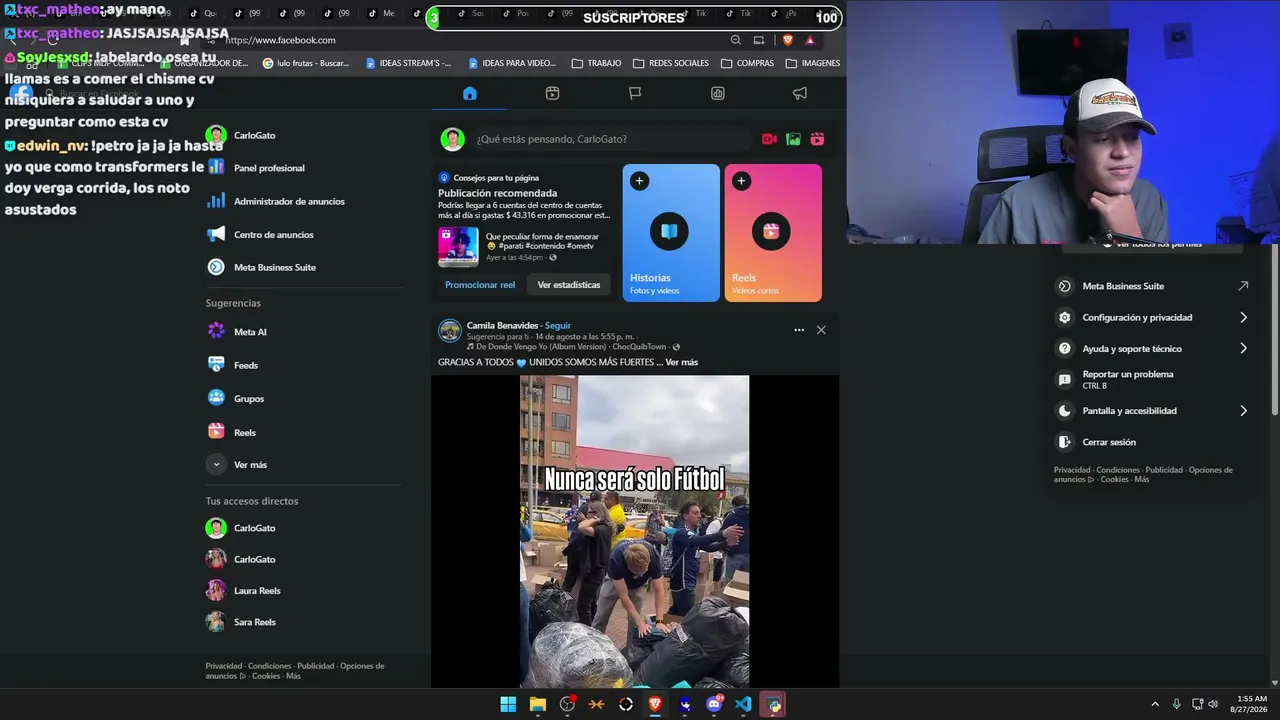Click the plus icon on Reels card

coord(741,181)
